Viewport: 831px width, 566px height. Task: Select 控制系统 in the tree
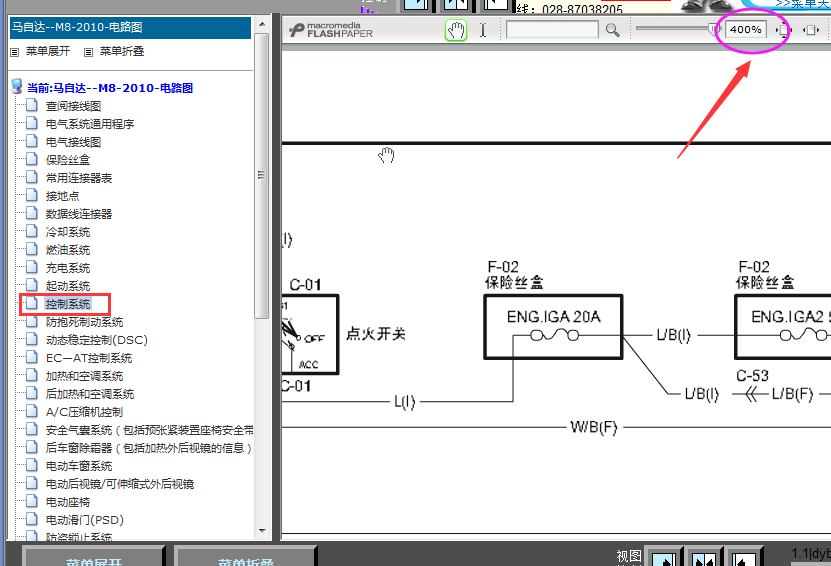68,304
